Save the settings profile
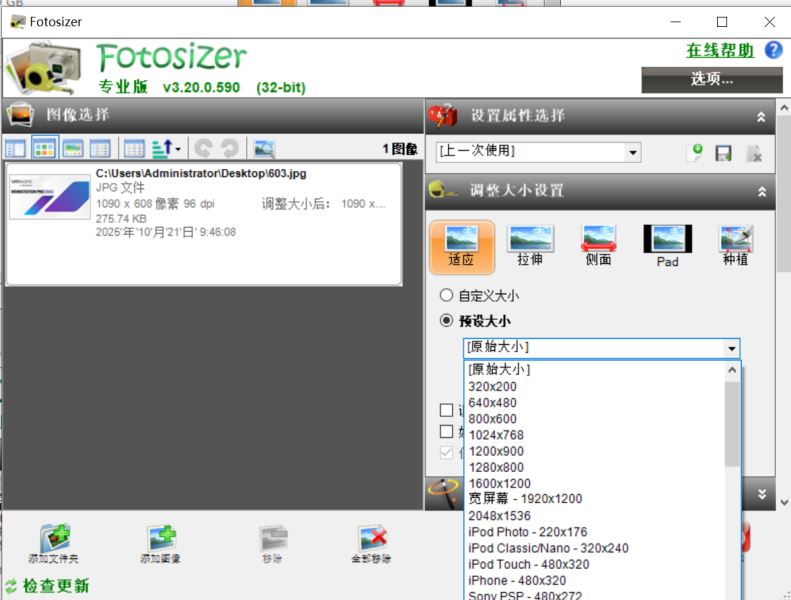This screenshot has width=791, height=600. click(x=724, y=153)
